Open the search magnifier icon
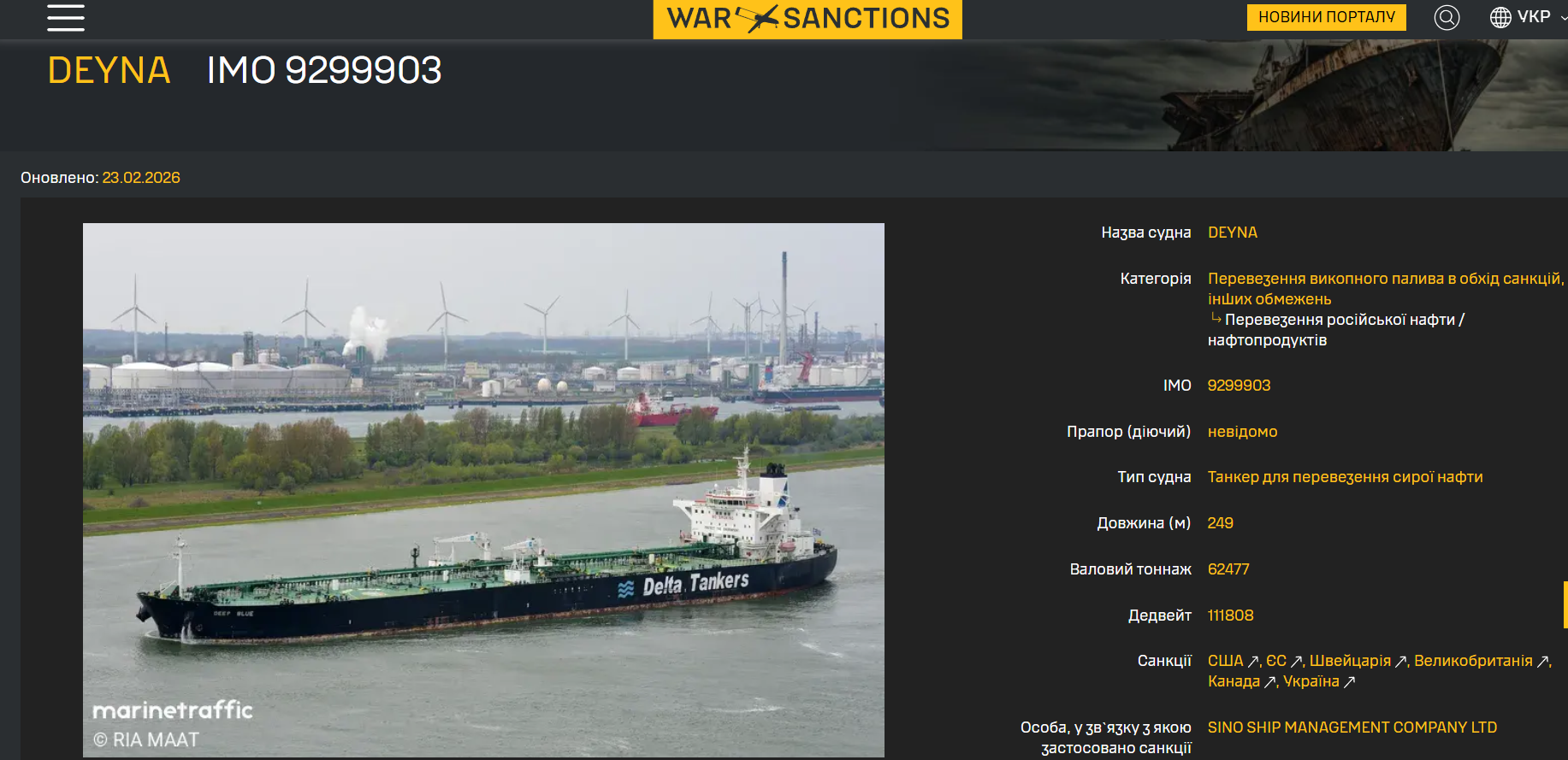Viewport: 1568px width, 760px height. [1447, 17]
